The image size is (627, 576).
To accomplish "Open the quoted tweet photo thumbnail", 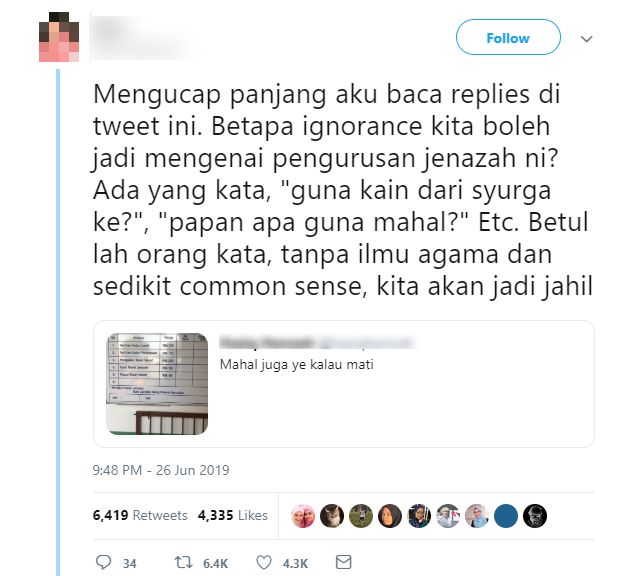I will pyautogui.click(x=157, y=384).
